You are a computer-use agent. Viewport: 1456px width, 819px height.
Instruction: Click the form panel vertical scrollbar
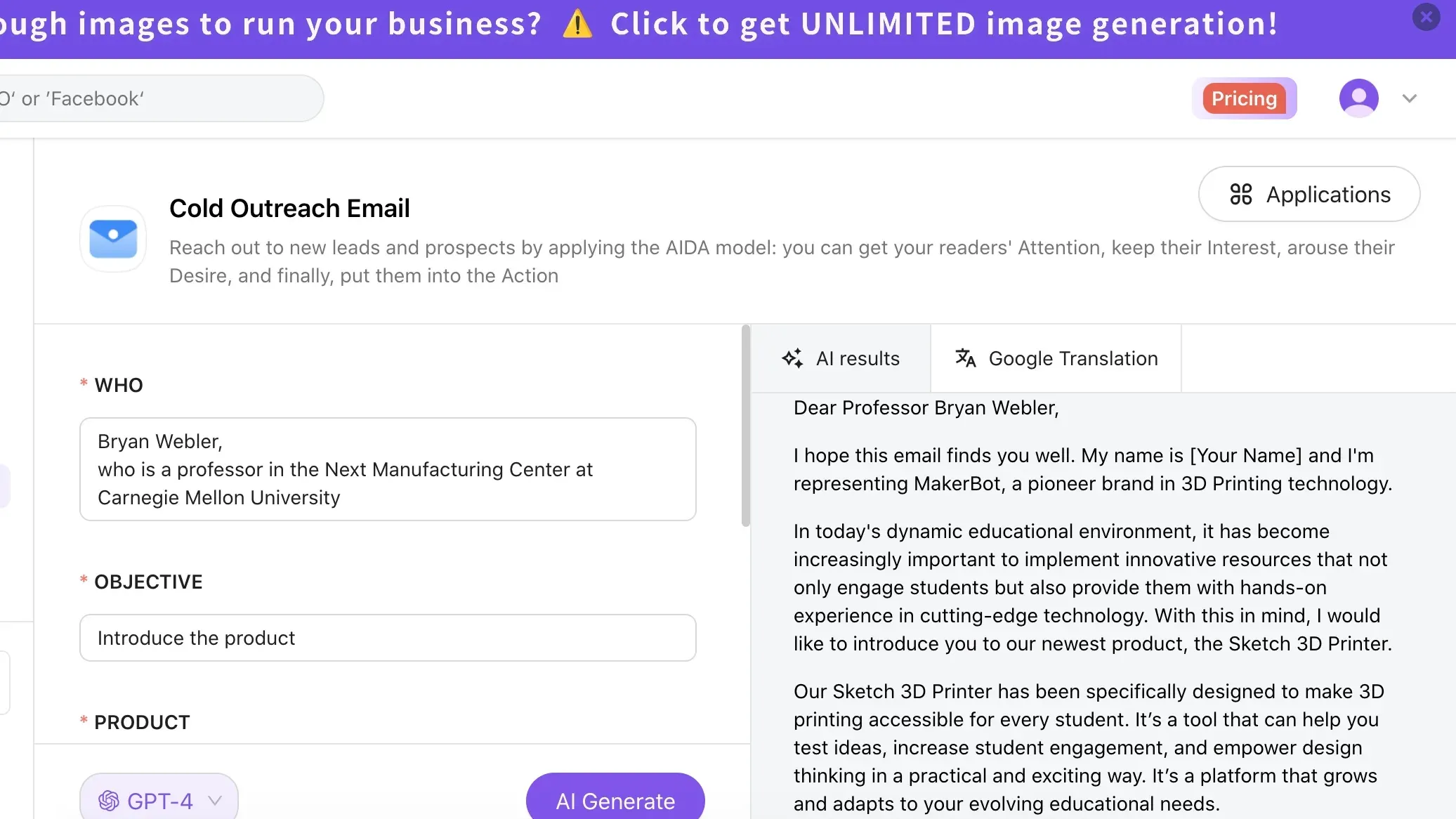click(745, 426)
